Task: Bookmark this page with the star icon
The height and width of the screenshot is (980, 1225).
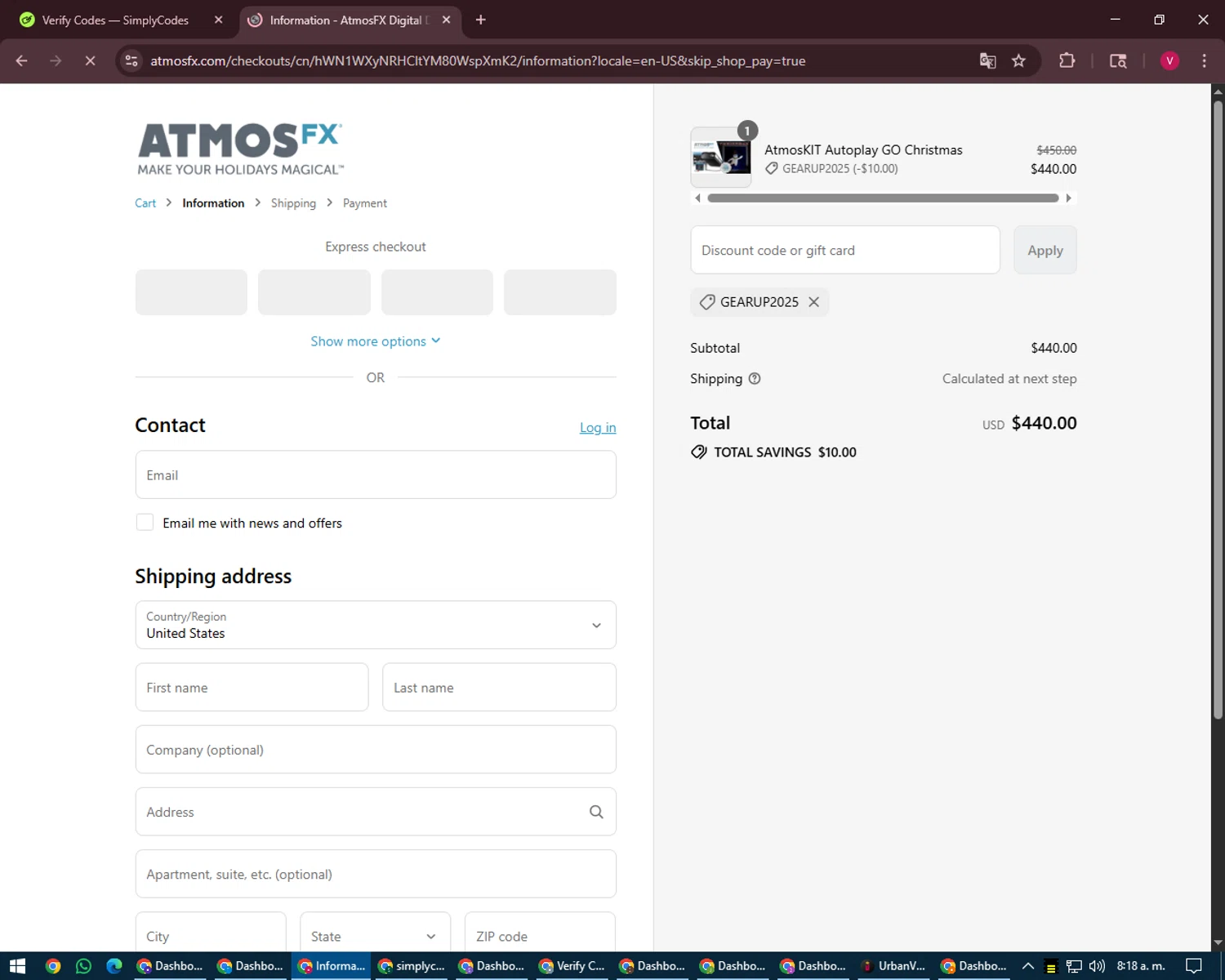Action: pos(1018,60)
